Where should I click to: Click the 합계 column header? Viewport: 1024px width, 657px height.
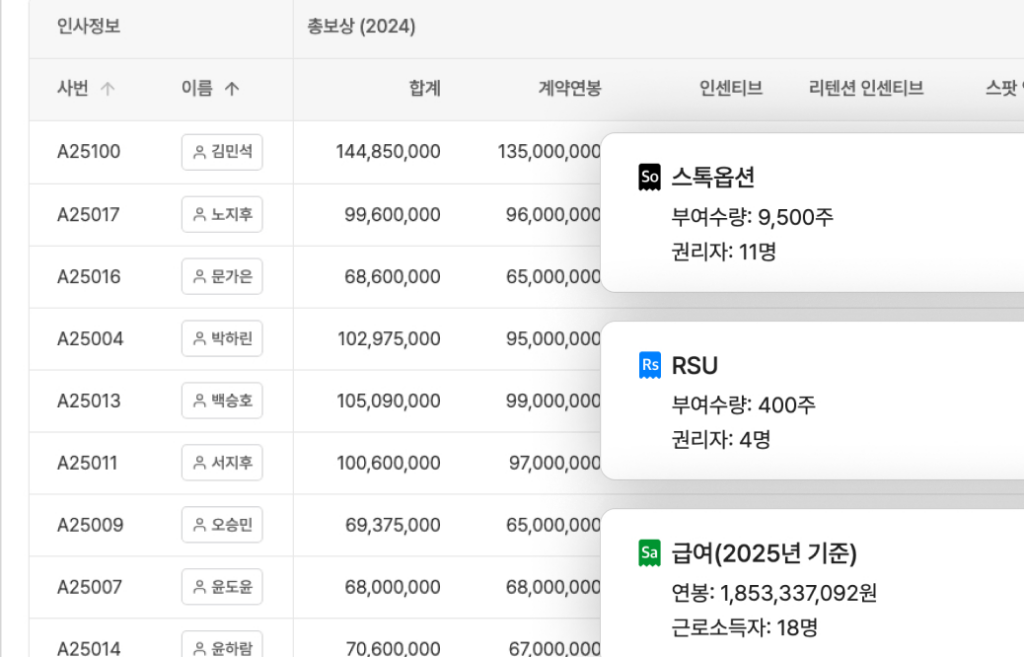(x=424, y=89)
